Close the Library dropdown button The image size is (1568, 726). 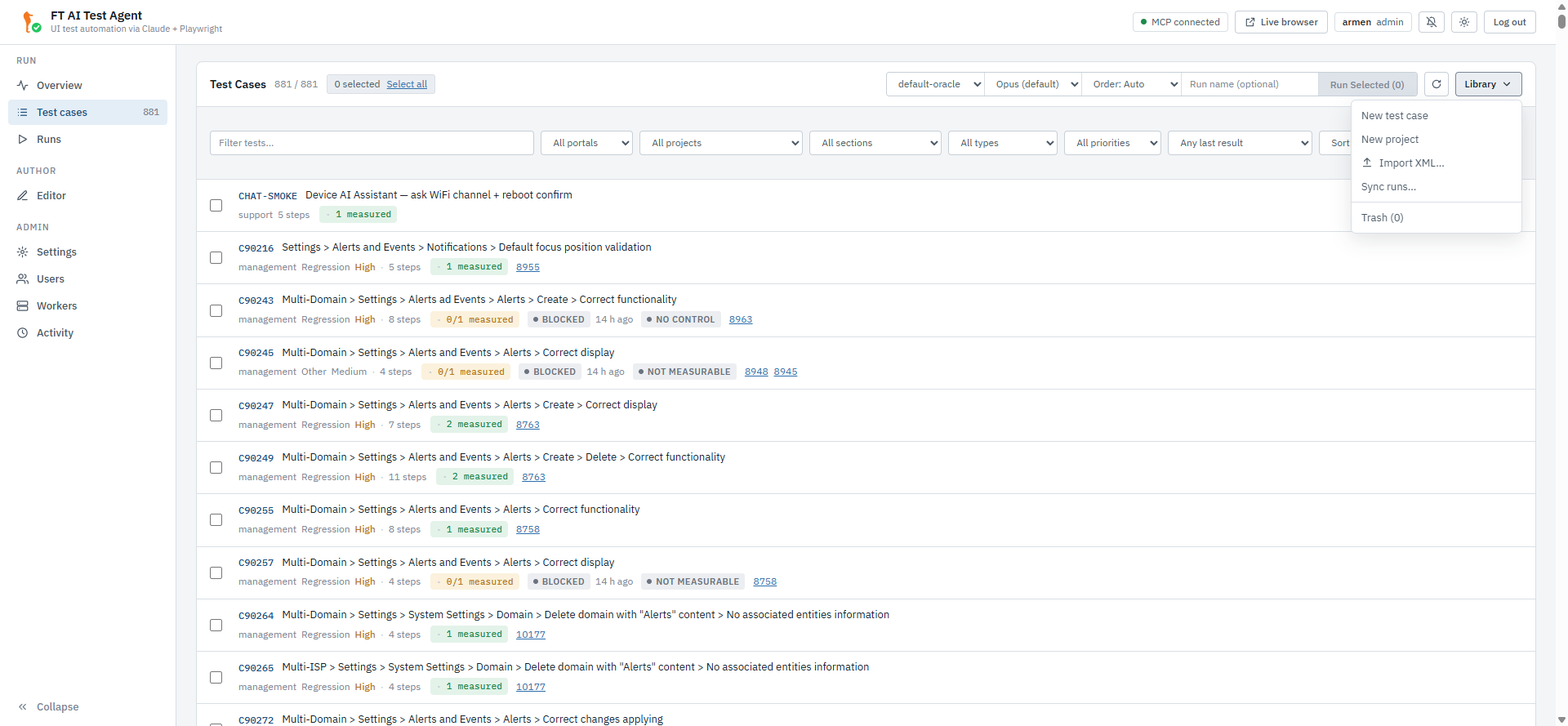tap(1488, 85)
